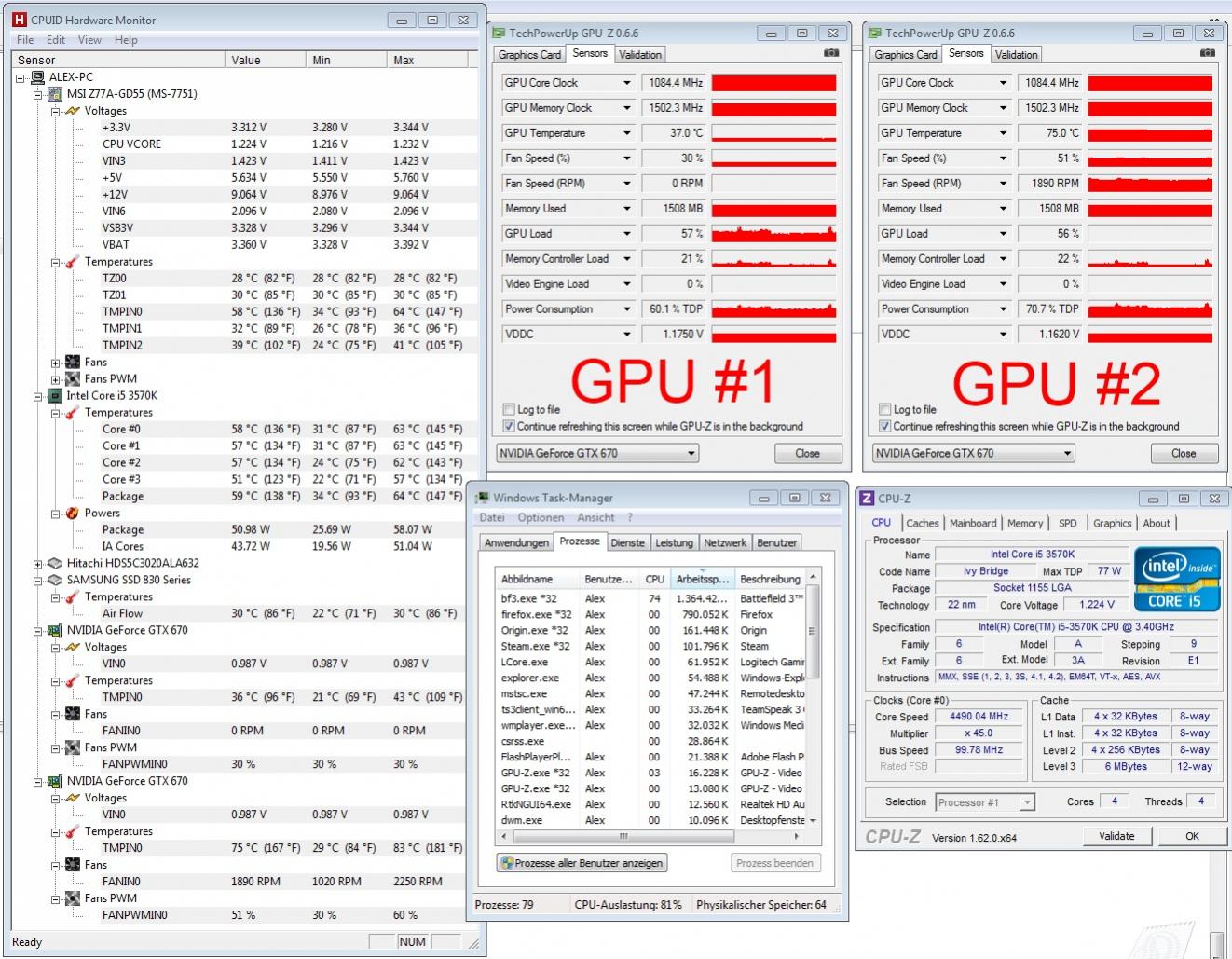Click the Fan Speed (RPM) graph in GPU #2
Image resolution: width=1232 pixels, height=959 pixels.
click(1150, 184)
